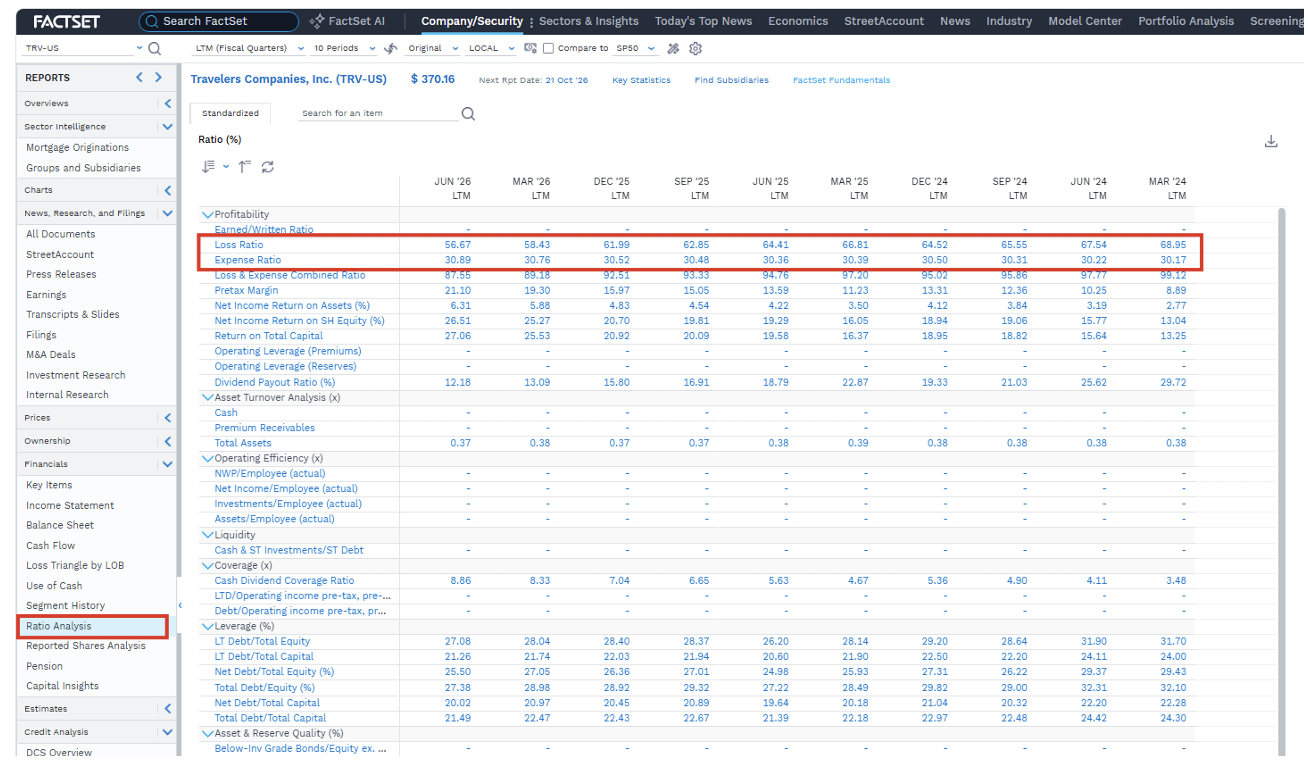
Task: Download the ratio table
Action: pyautogui.click(x=1271, y=141)
